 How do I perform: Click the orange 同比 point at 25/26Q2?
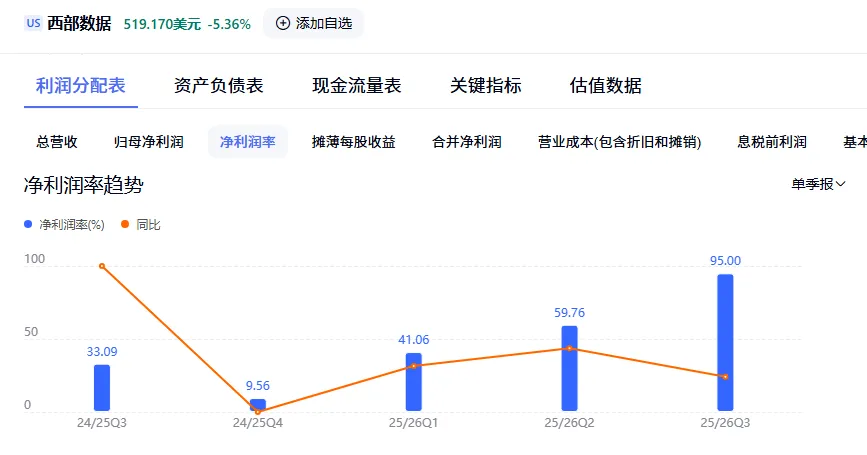pyautogui.click(x=570, y=348)
